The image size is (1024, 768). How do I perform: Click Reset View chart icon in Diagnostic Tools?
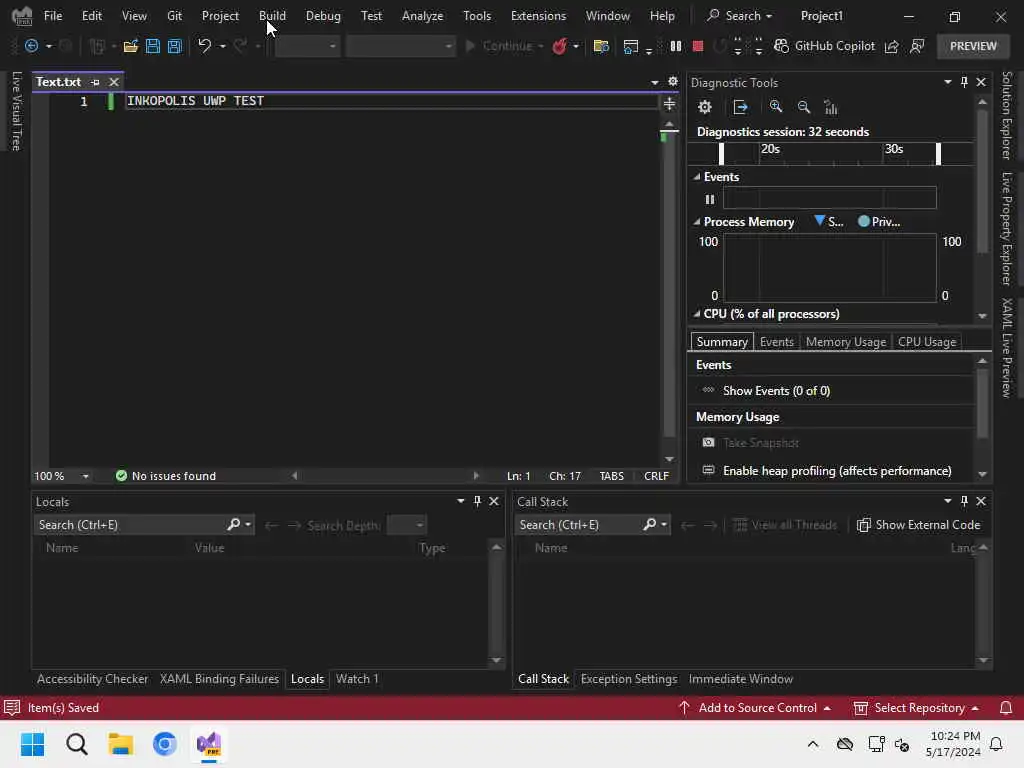(x=831, y=107)
